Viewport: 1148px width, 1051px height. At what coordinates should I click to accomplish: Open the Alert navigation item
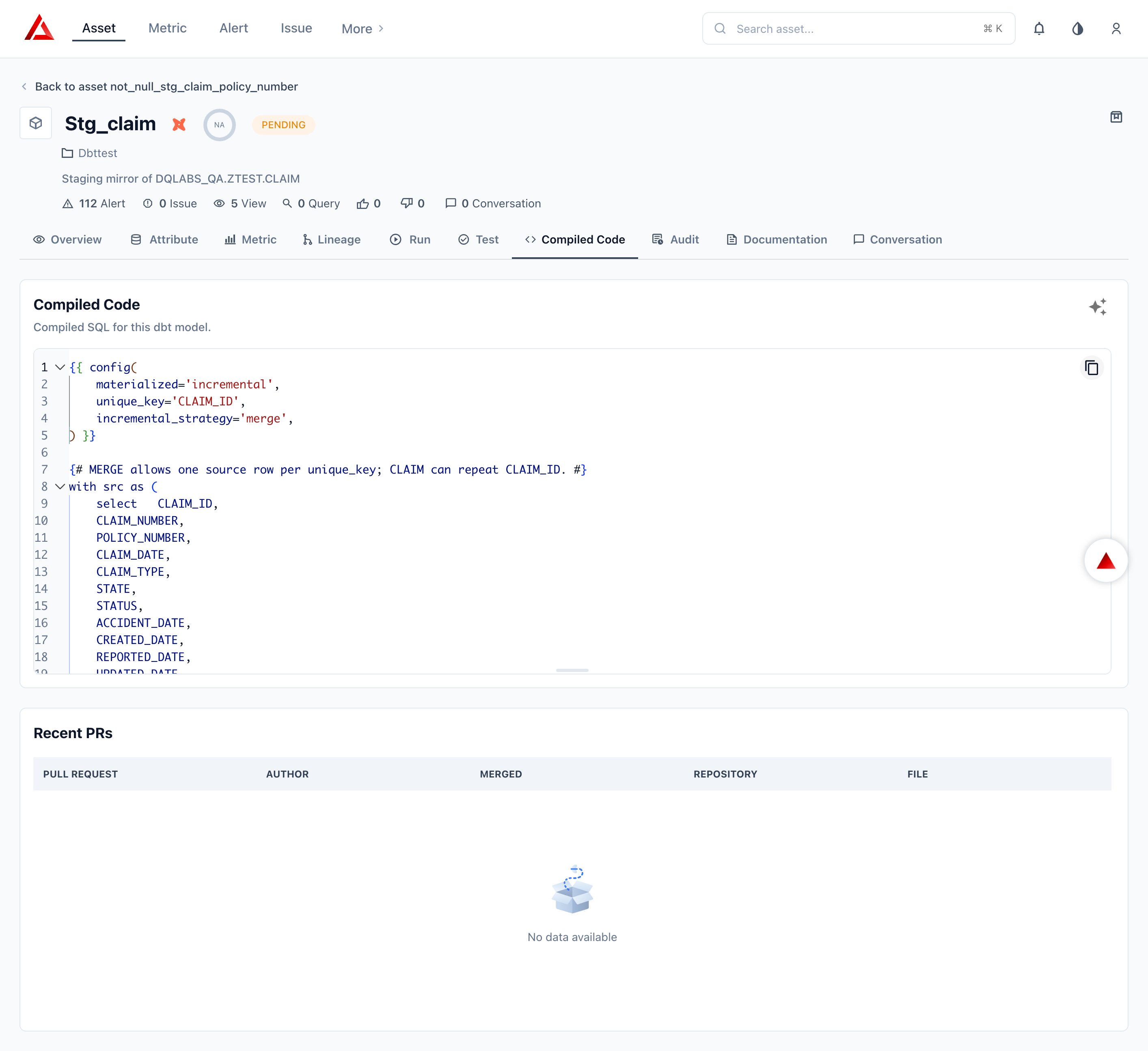(234, 28)
